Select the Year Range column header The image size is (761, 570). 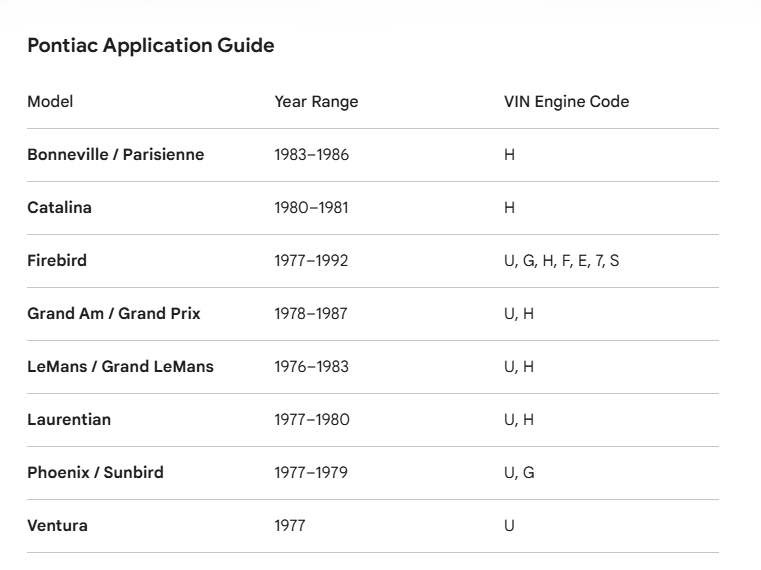316,101
